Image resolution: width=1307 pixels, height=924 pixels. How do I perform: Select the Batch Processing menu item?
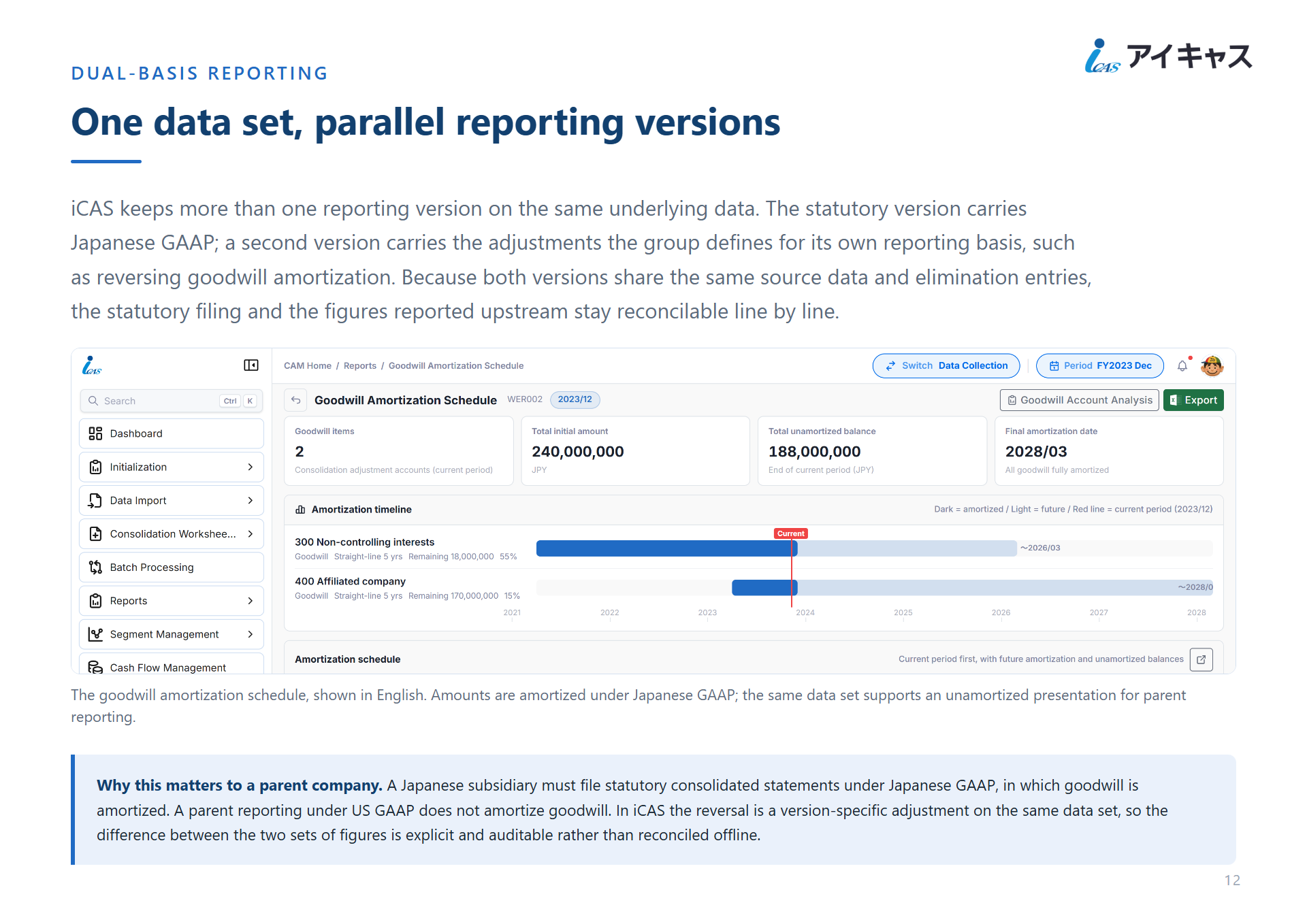pyautogui.click(x=172, y=567)
